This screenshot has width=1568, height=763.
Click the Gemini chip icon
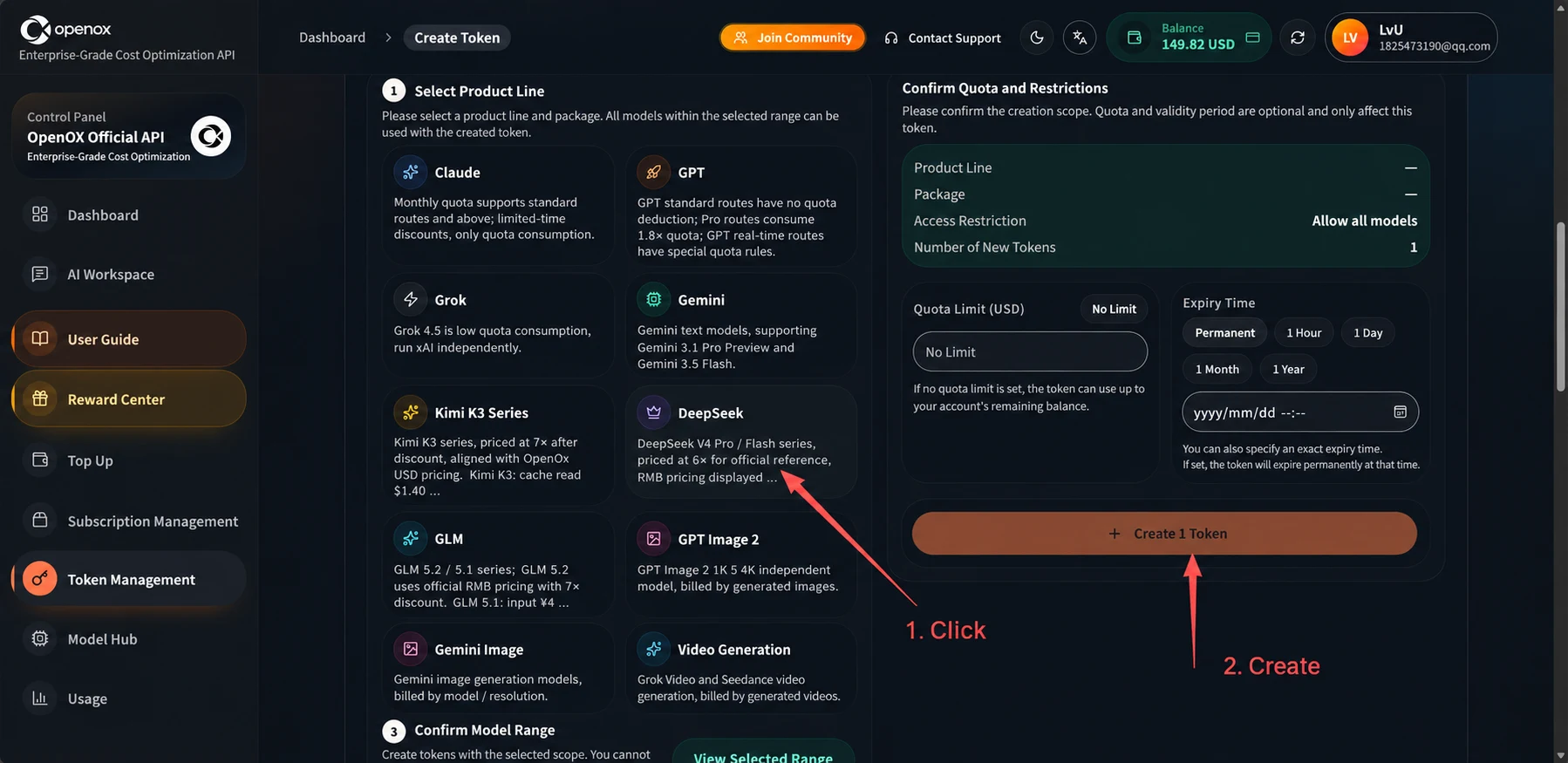coord(653,299)
